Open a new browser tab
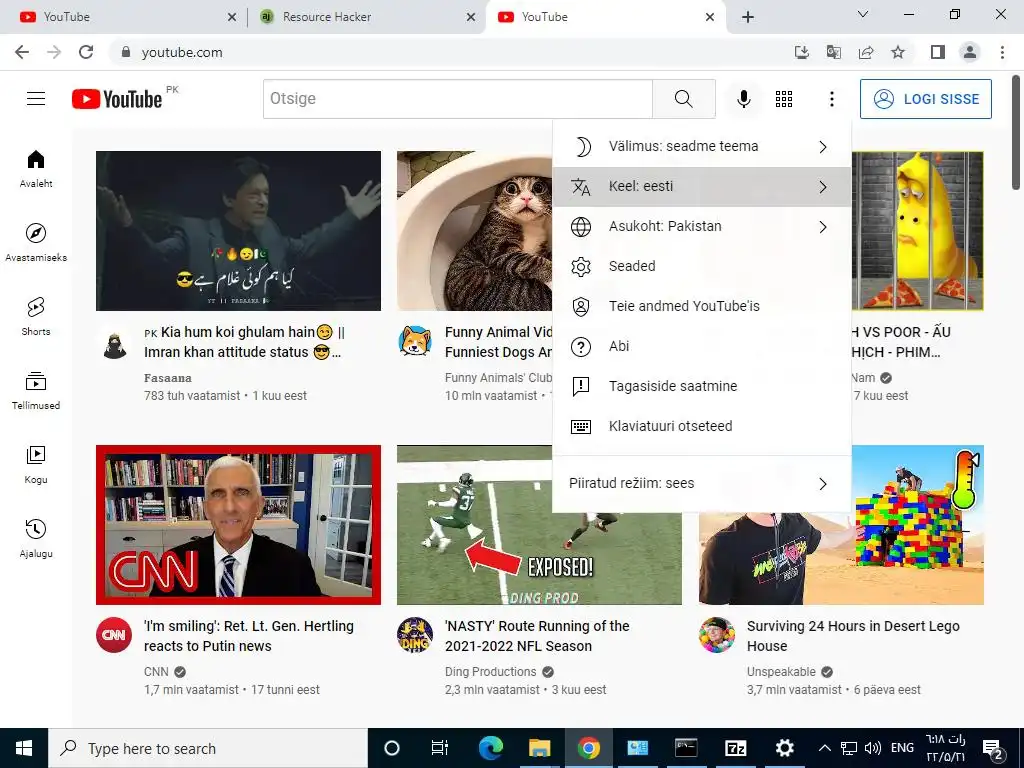The image size is (1024, 768). (x=748, y=17)
